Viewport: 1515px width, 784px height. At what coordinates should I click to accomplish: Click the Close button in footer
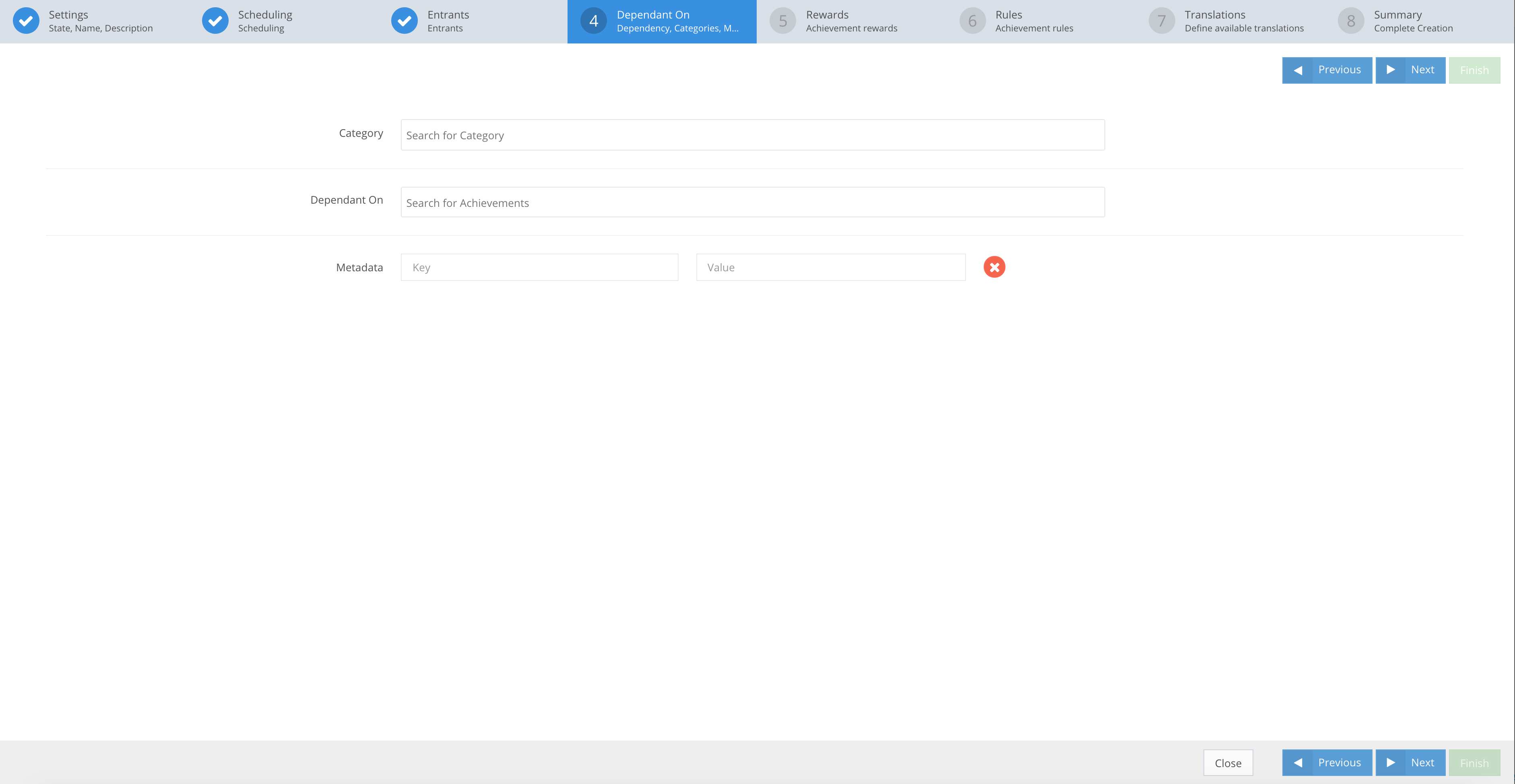(x=1227, y=763)
